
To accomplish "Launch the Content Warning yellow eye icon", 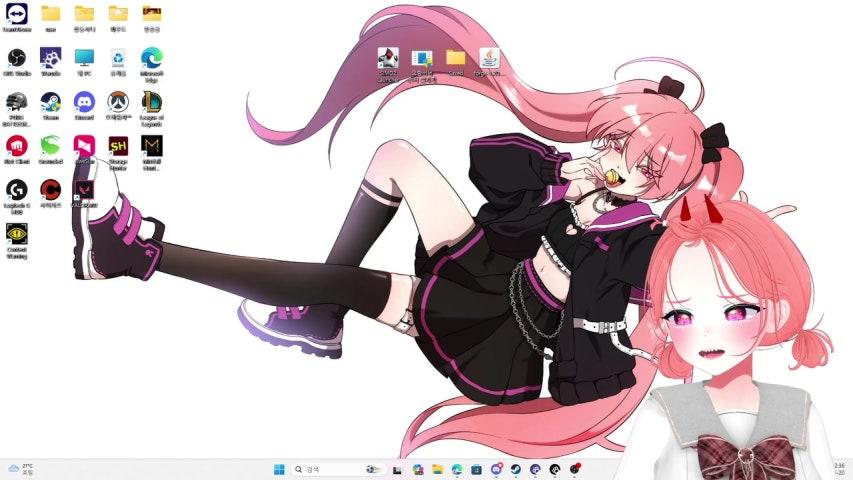I will tap(17, 234).
